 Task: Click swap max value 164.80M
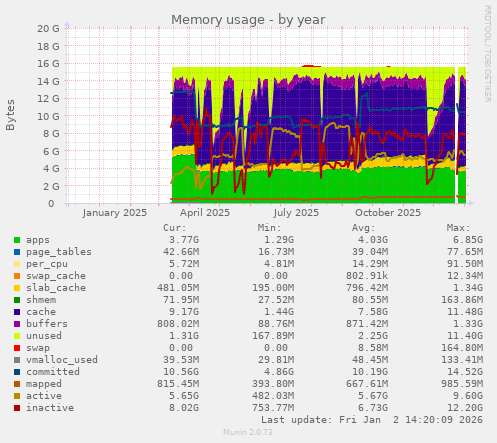point(462,348)
